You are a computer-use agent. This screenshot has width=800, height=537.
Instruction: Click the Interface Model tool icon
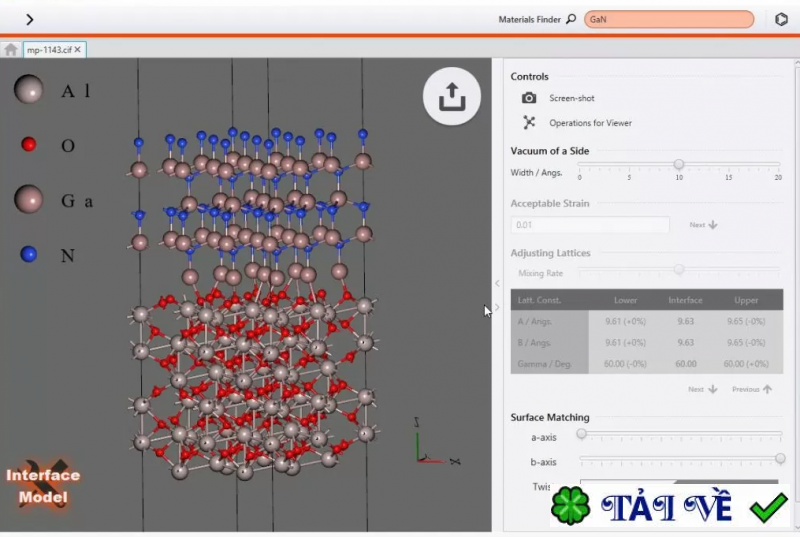(x=43, y=485)
